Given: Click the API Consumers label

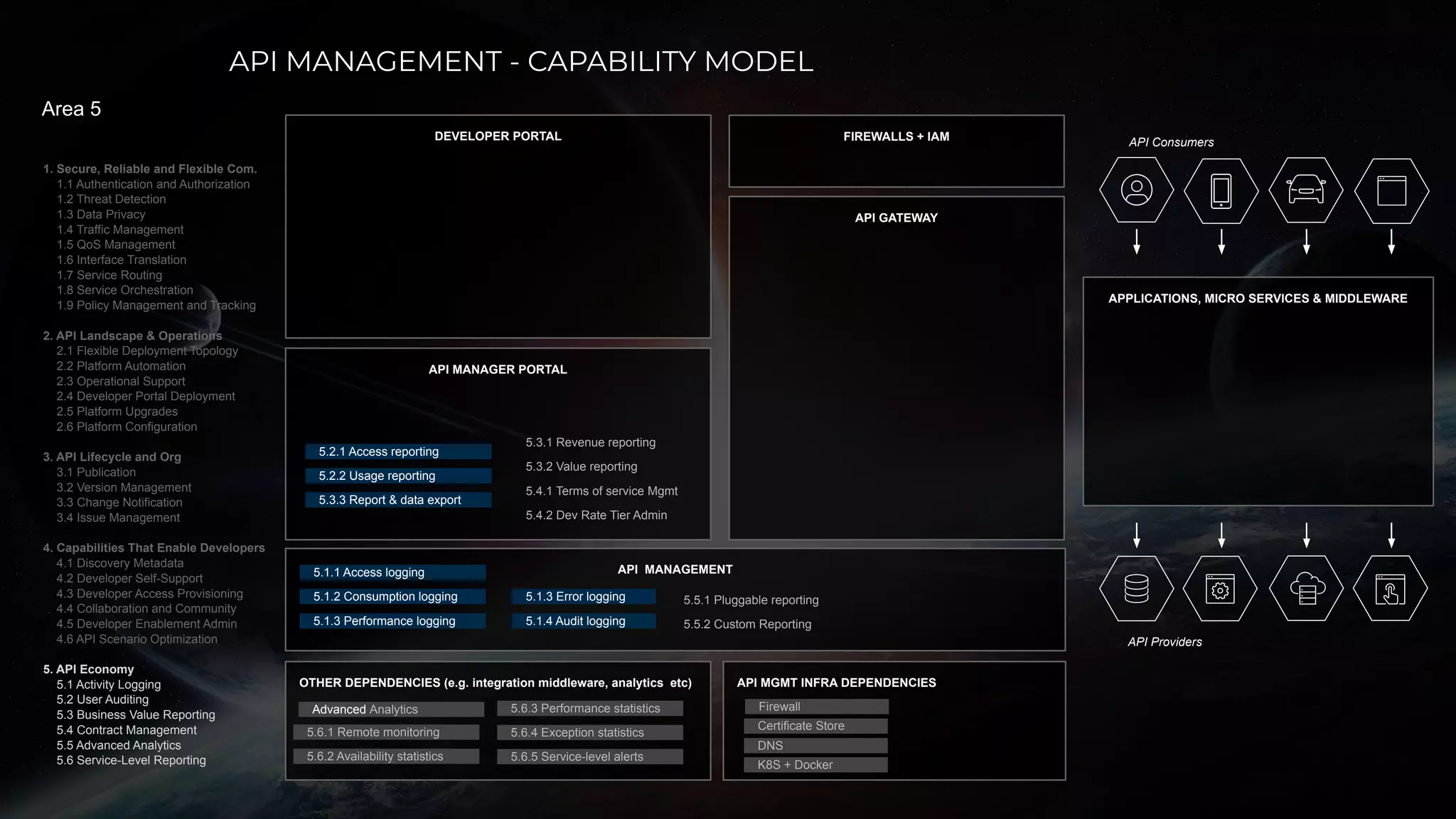Looking at the screenshot, I should pyautogui.click(x=1171, y=142).
